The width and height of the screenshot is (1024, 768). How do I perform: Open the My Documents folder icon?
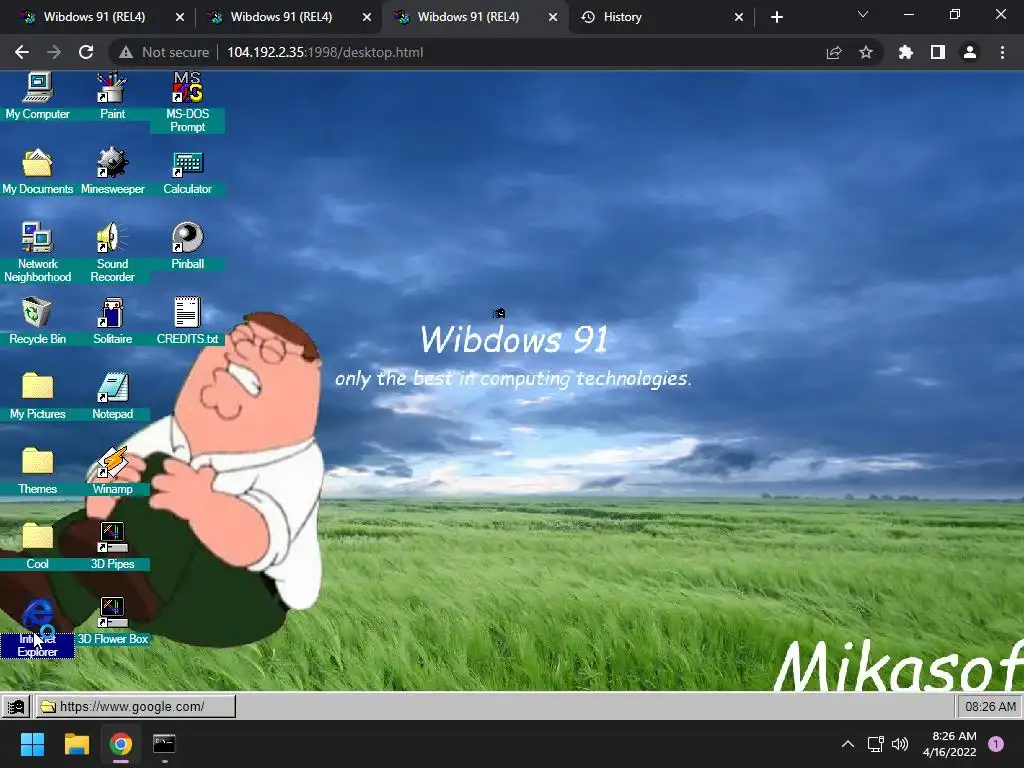click(x=37, y=172)
